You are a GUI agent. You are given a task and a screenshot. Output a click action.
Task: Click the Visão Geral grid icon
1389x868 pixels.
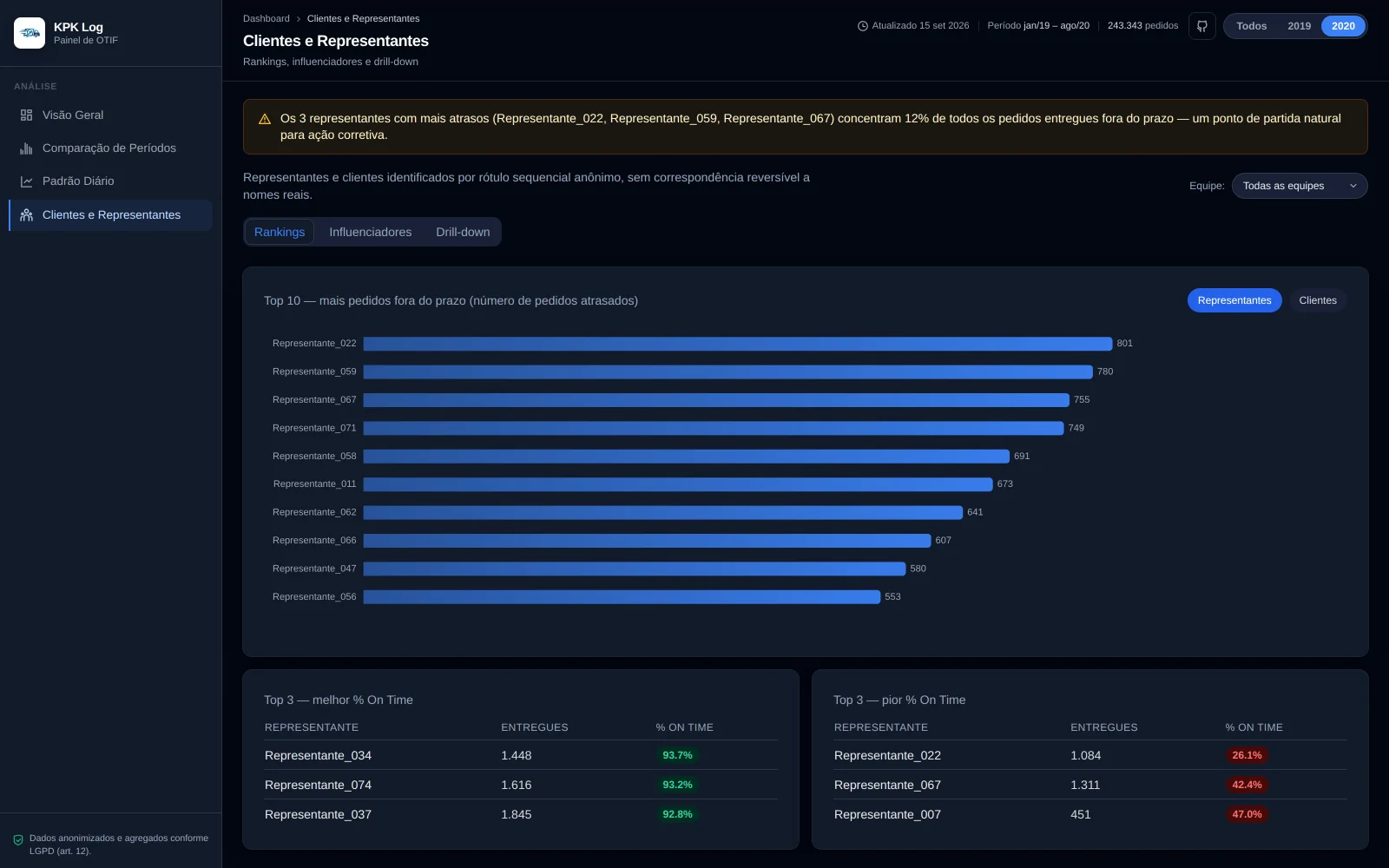tap(26, 115)
